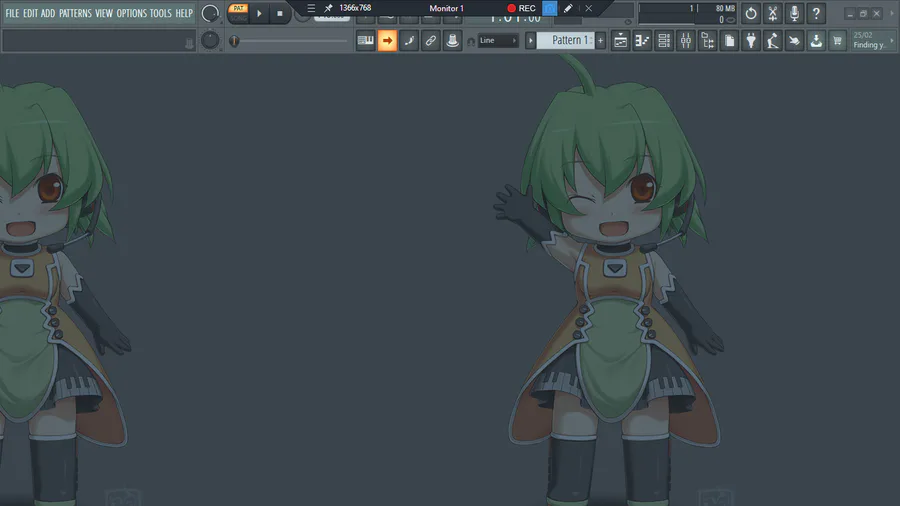Viewport: 900px width, 506px height.
Task: Expand the news panel arrow
Action: click(x=891, y=40)
